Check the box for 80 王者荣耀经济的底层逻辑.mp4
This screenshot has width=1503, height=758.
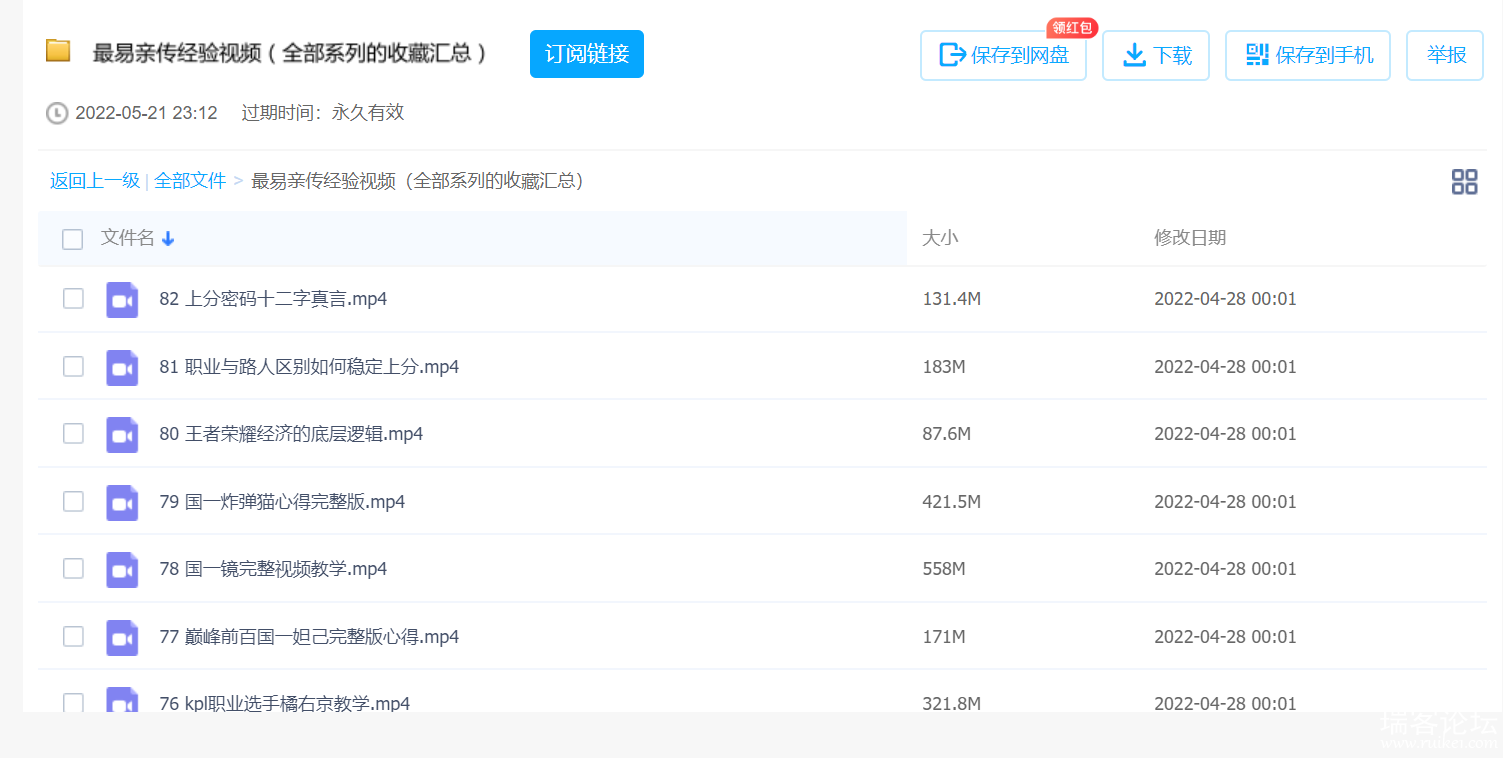[73, 433]
